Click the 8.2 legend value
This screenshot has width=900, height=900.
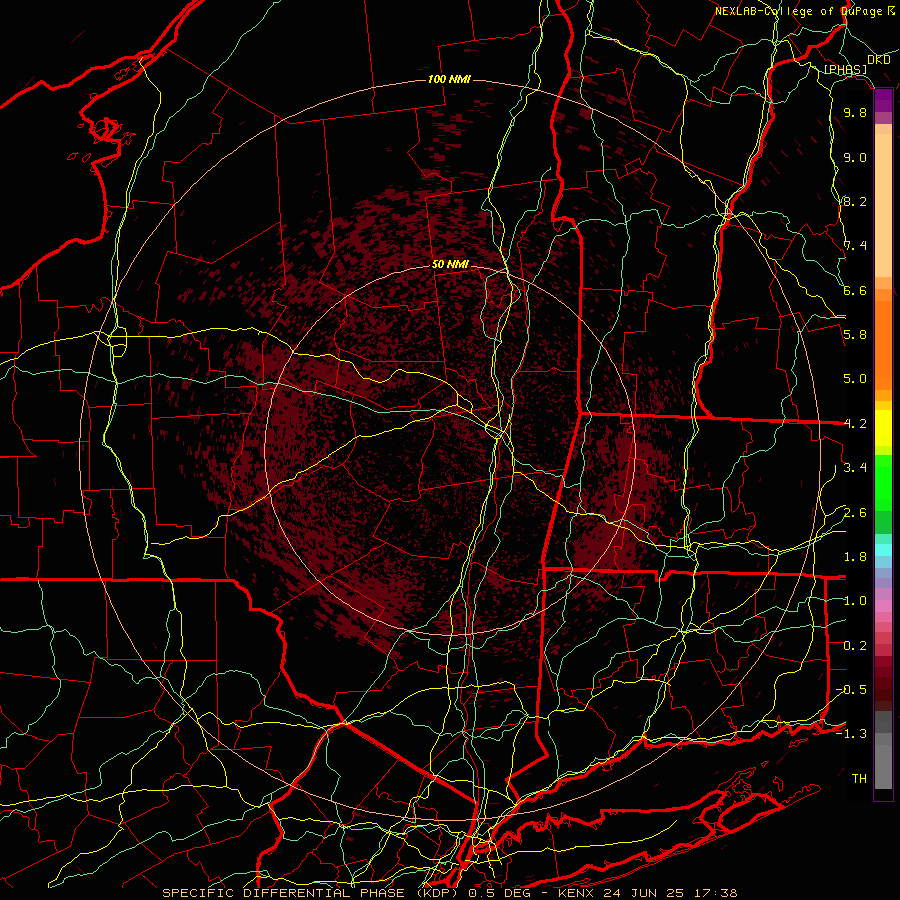click(x=855, y=201)
